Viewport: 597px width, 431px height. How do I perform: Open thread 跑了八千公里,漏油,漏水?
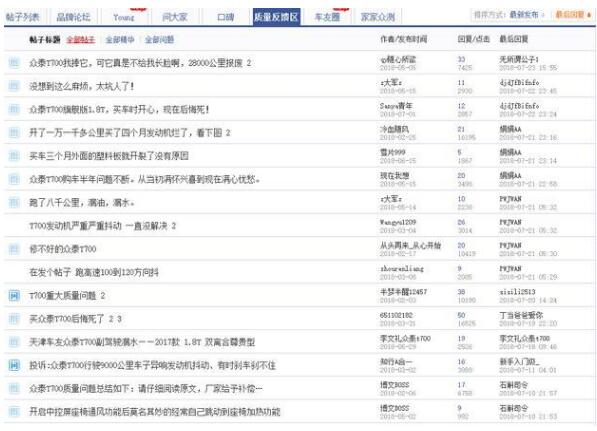click(82, 203)
